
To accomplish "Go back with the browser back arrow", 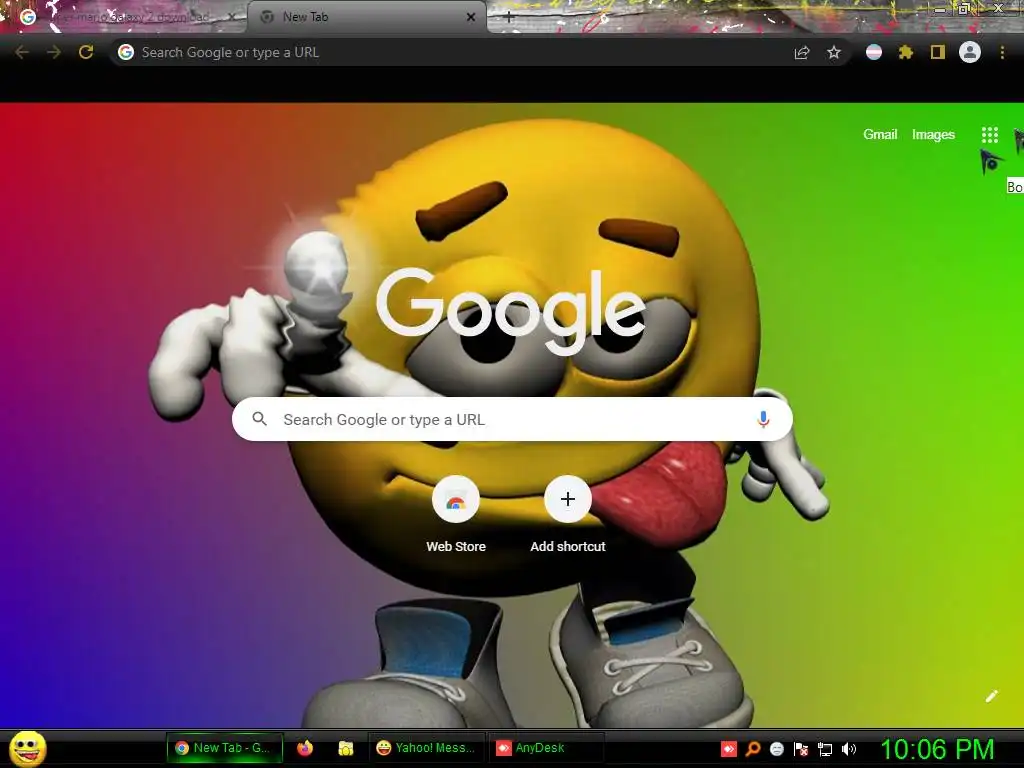I will click(22, 52).
